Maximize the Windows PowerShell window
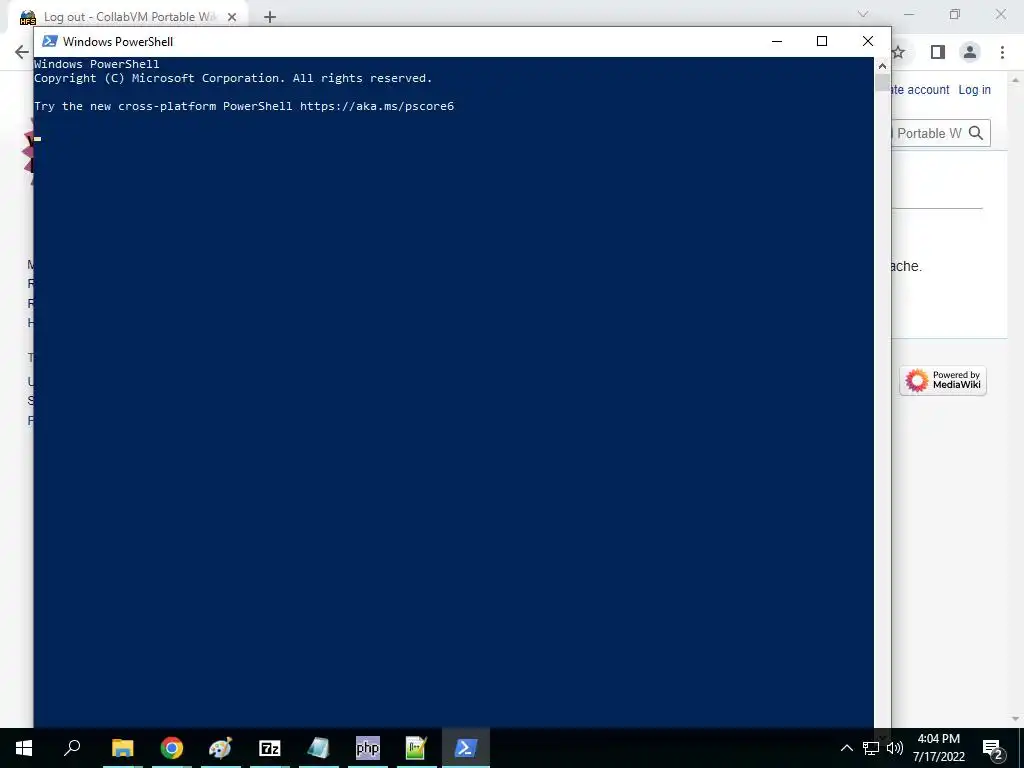Image resolution: width=1024 pixels, height=768 pixels. pos(822,41)
